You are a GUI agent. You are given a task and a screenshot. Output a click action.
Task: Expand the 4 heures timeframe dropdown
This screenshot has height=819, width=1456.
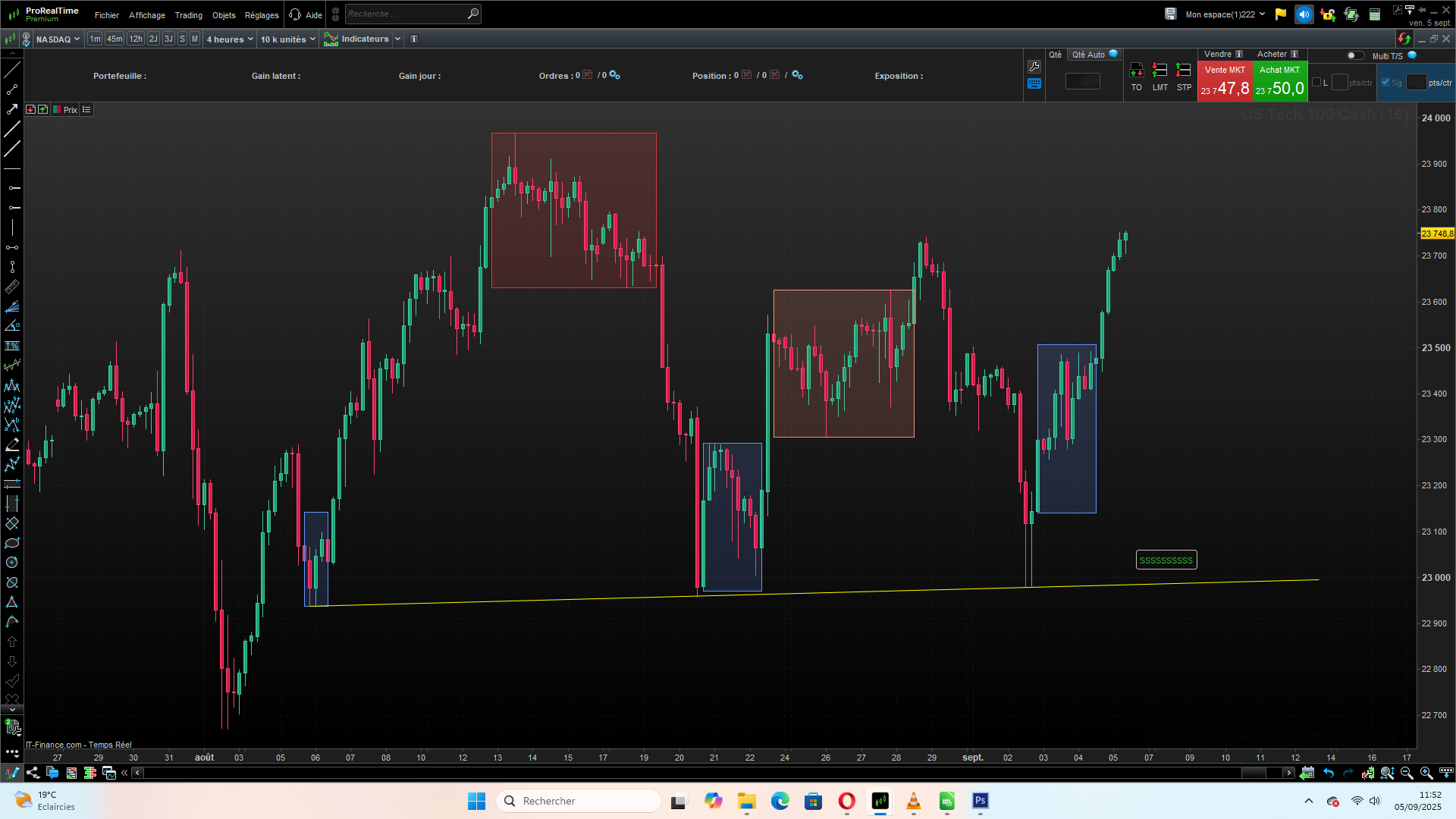pyautogui.click(x=230, y=39)
